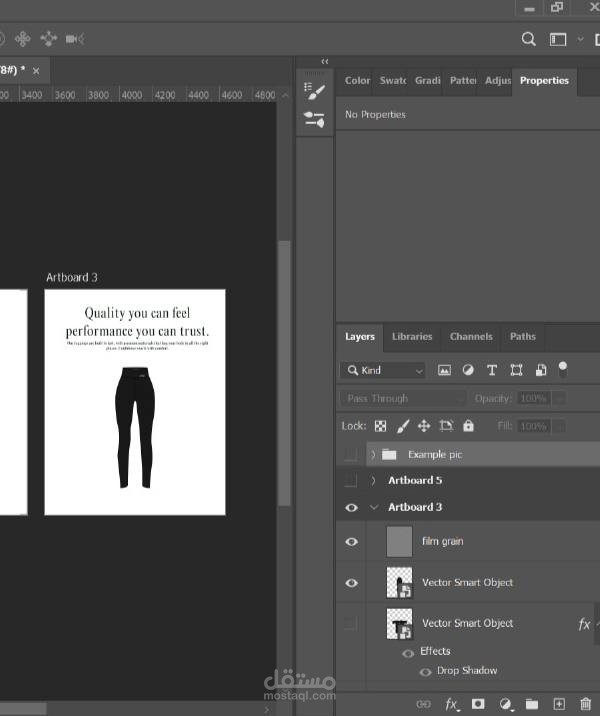This screenshot has height=716, width=600.
Task: Delete layer using the trash icon
Action: [x=586, y=704]
